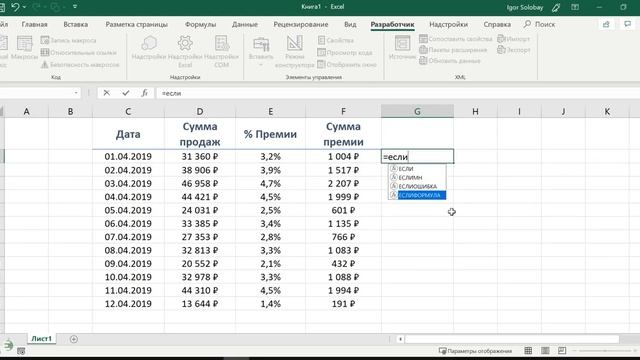Open the Undo history dropdown arrow
The height and width of the screenshot is (360, 640).
(24, 7)
